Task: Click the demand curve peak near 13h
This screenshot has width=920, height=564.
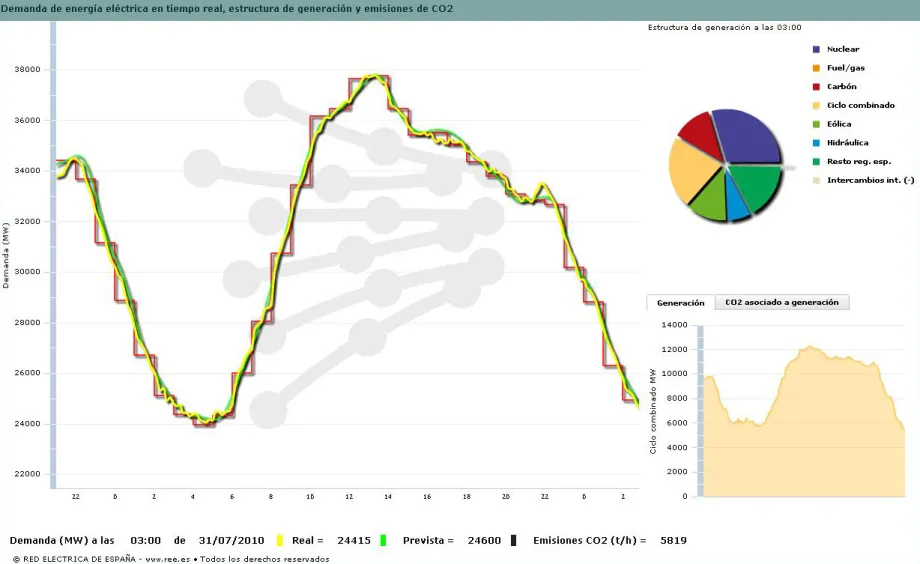Action: click(x=373, y=77)
